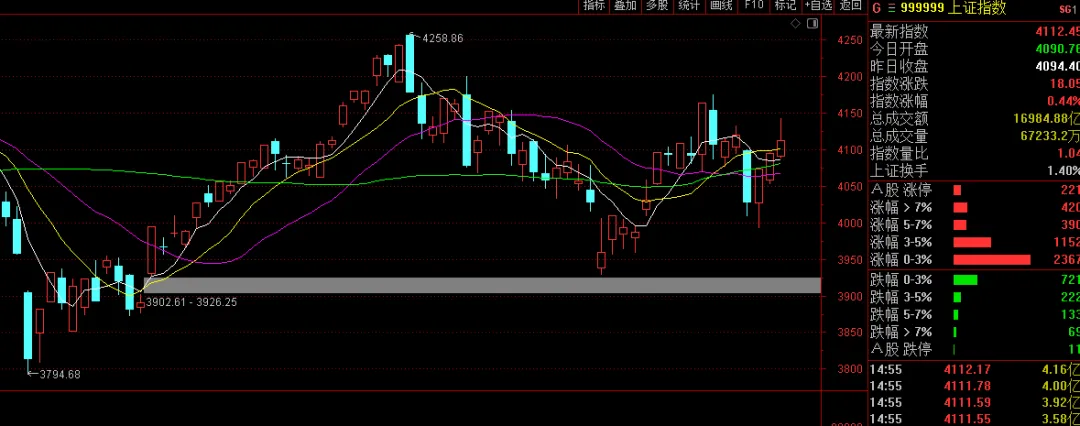Viewport: 1080px width, 426px height.
Task: Click the tallest cyan candle at the 4258.86 peak
Action: point(410,63)
